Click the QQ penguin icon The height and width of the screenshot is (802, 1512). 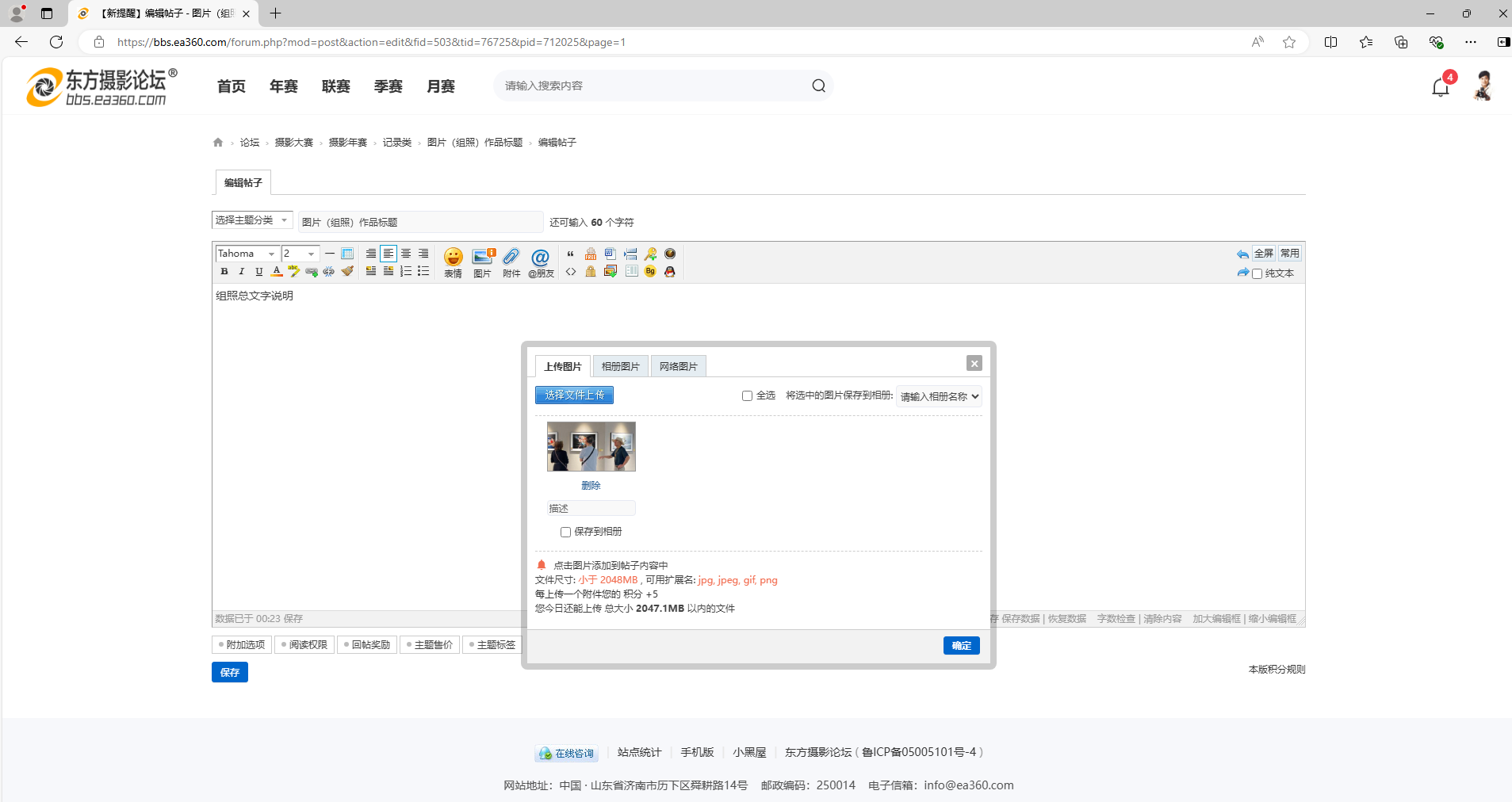[x=670, y=272]
